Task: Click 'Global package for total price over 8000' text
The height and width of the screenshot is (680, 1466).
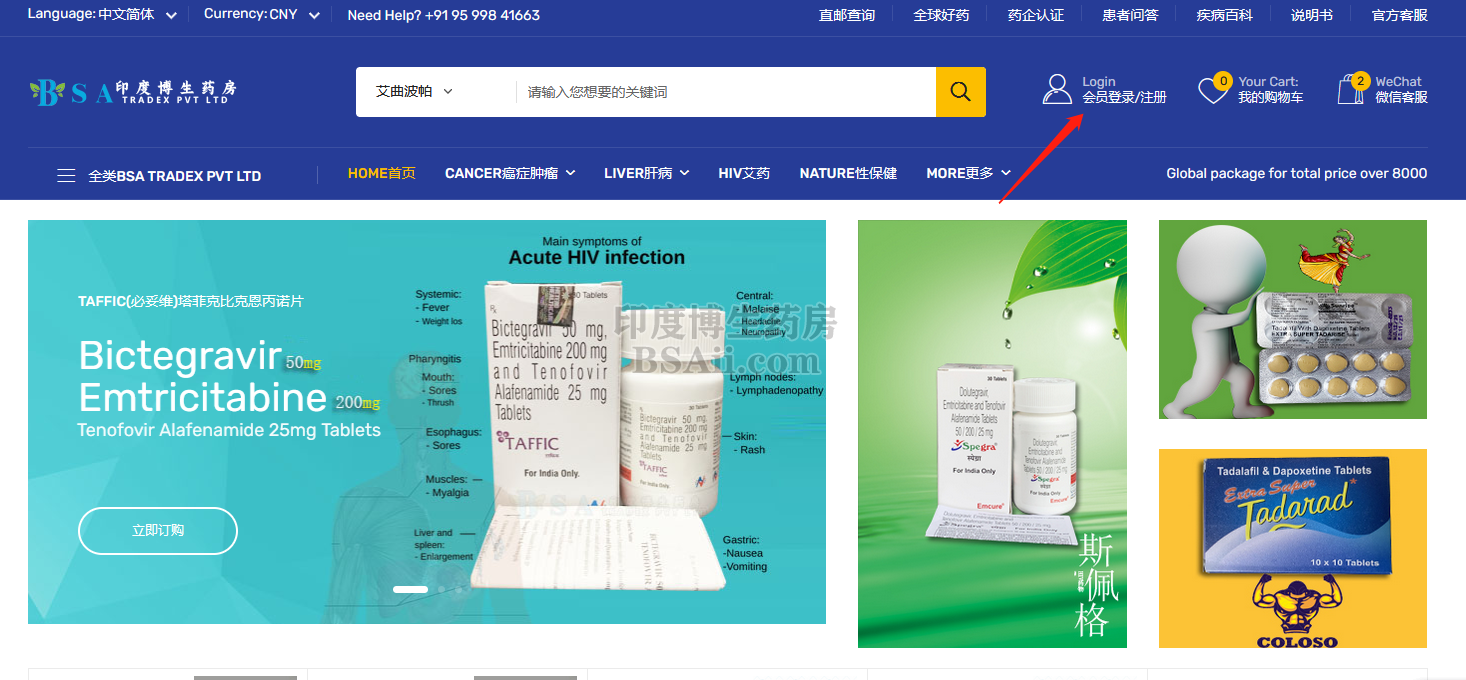Action: tap(1297, 174)
